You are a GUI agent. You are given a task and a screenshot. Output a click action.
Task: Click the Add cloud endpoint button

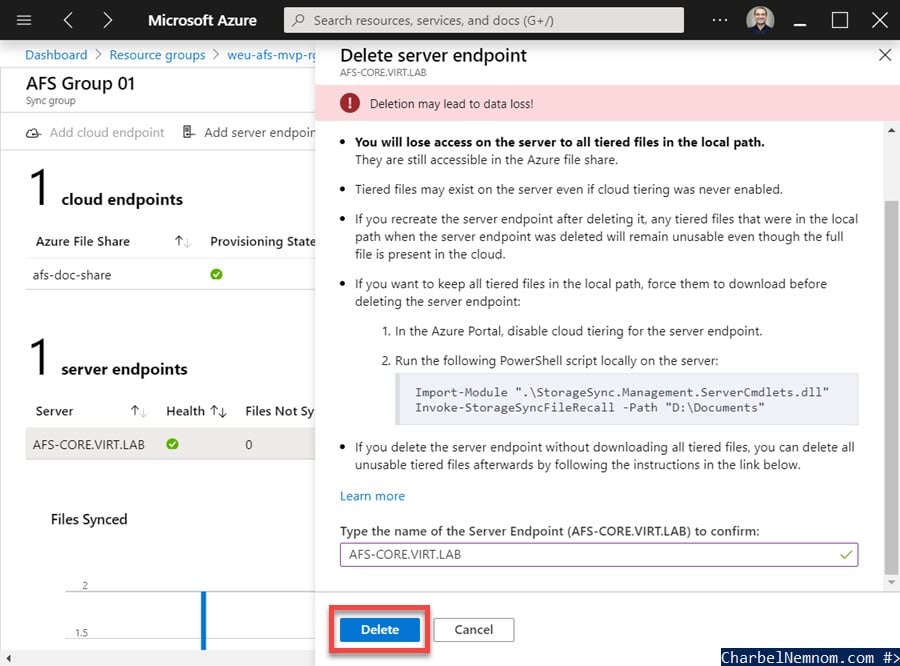(x=95, y=133)
